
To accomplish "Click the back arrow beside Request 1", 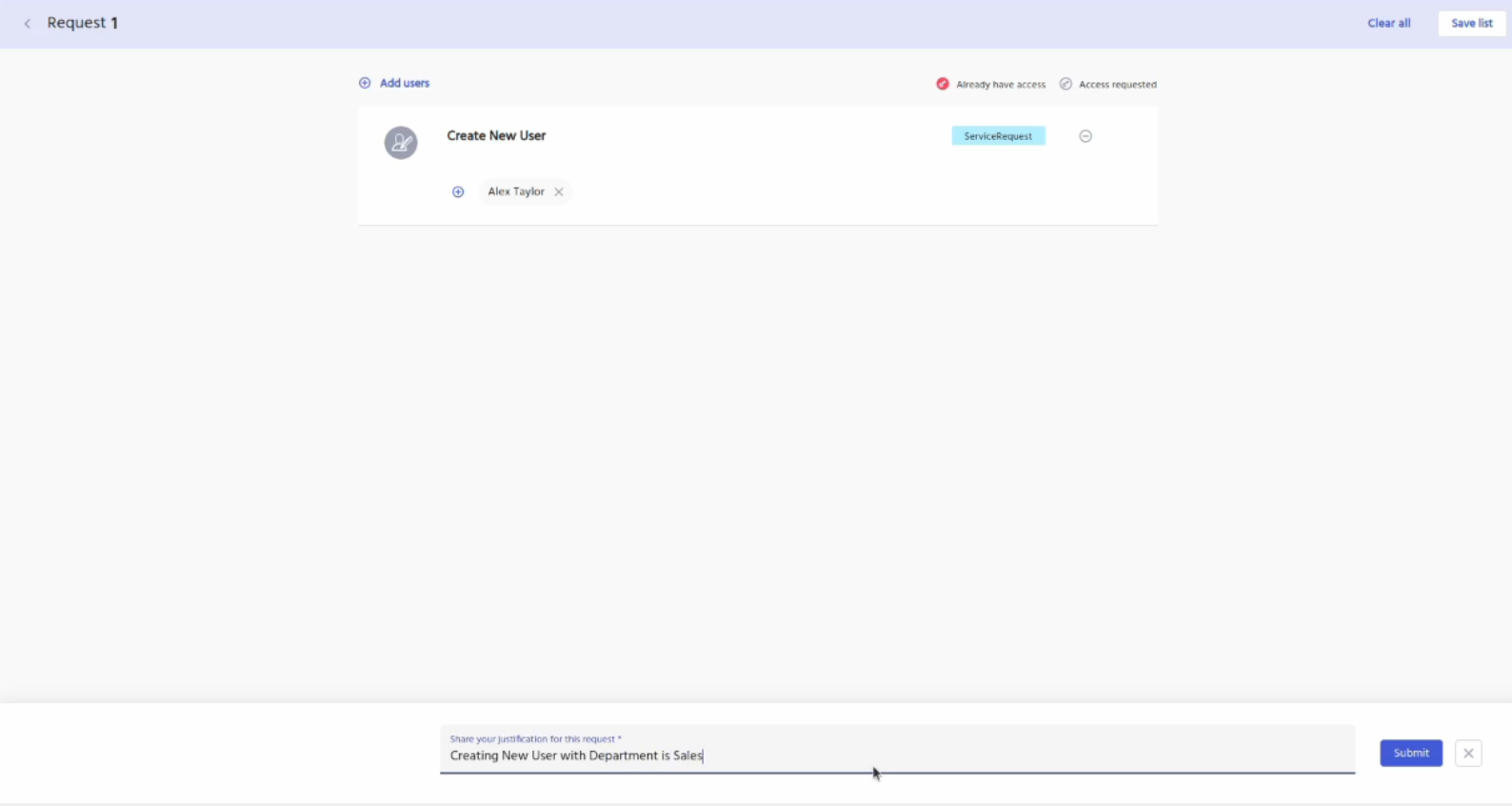I will point(28,24).
